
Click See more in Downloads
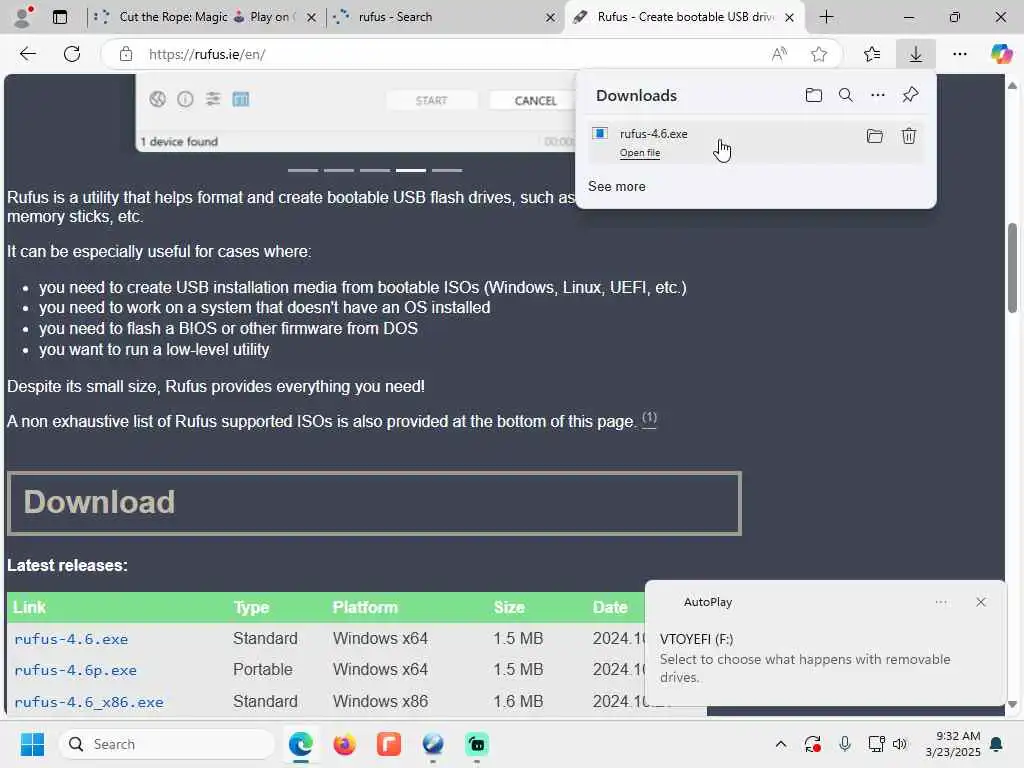pyautogui.click(x=616, y=186)
